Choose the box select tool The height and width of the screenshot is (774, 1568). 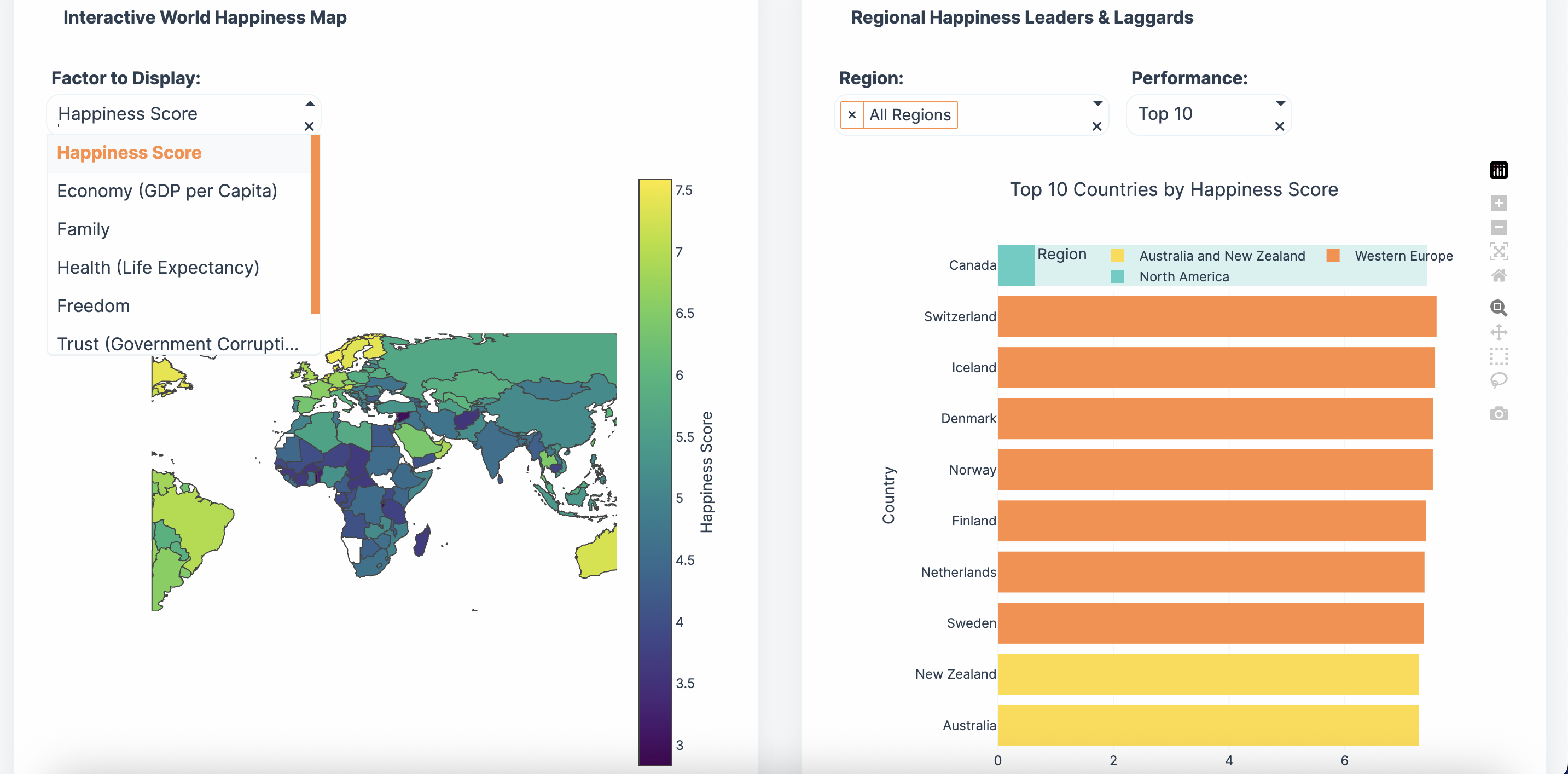1499,356
